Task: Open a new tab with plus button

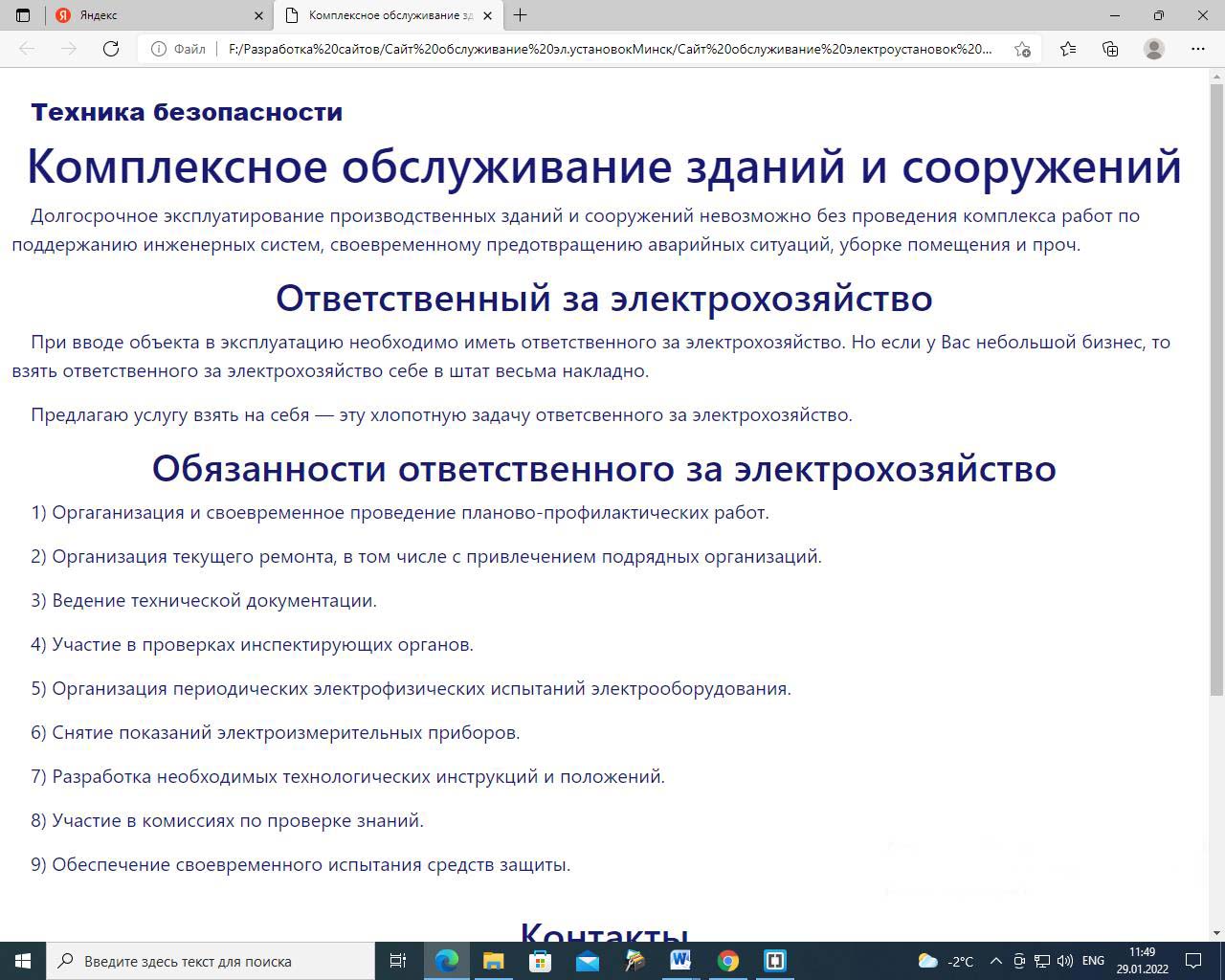Action: click(x=520, y=15)
